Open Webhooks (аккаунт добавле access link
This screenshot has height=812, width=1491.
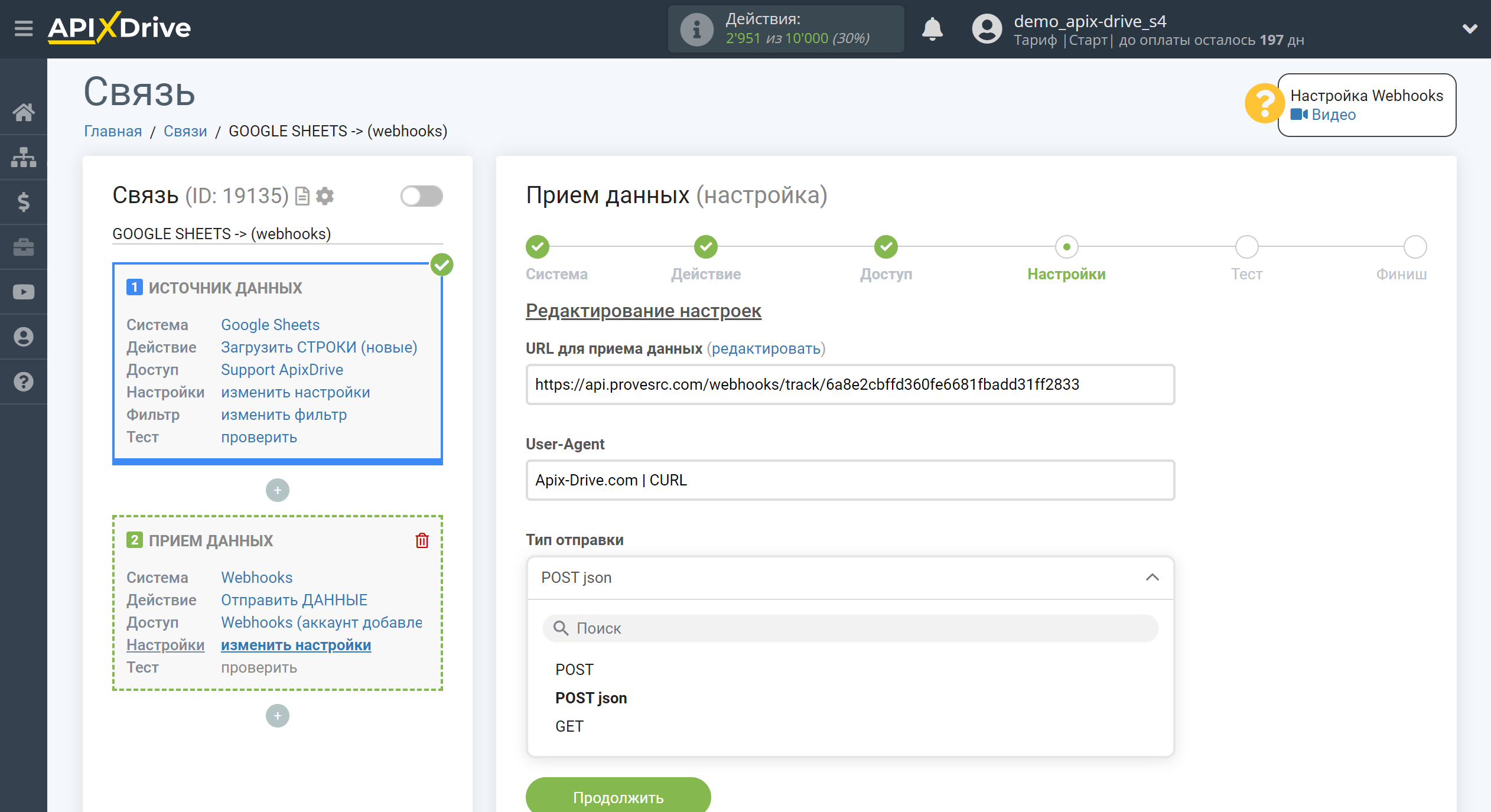pyautogui.click(x=321, y=622)
